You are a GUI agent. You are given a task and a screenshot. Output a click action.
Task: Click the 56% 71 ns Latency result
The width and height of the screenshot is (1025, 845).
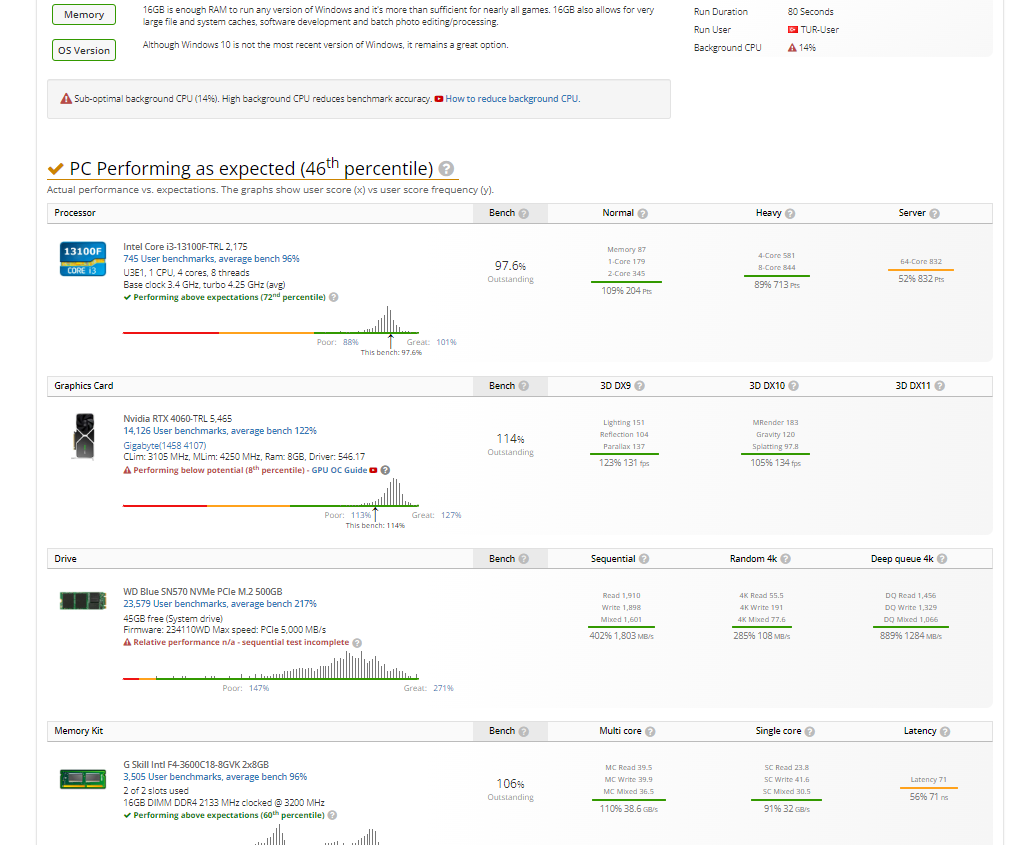pyautogui.click(x=929, y=797)
